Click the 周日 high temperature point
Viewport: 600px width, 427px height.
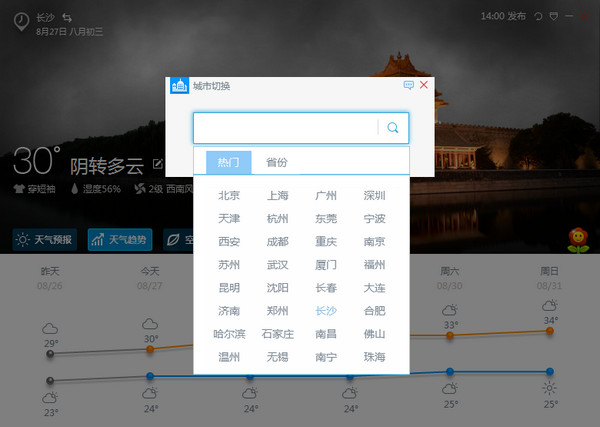click(x=550, y=330)
